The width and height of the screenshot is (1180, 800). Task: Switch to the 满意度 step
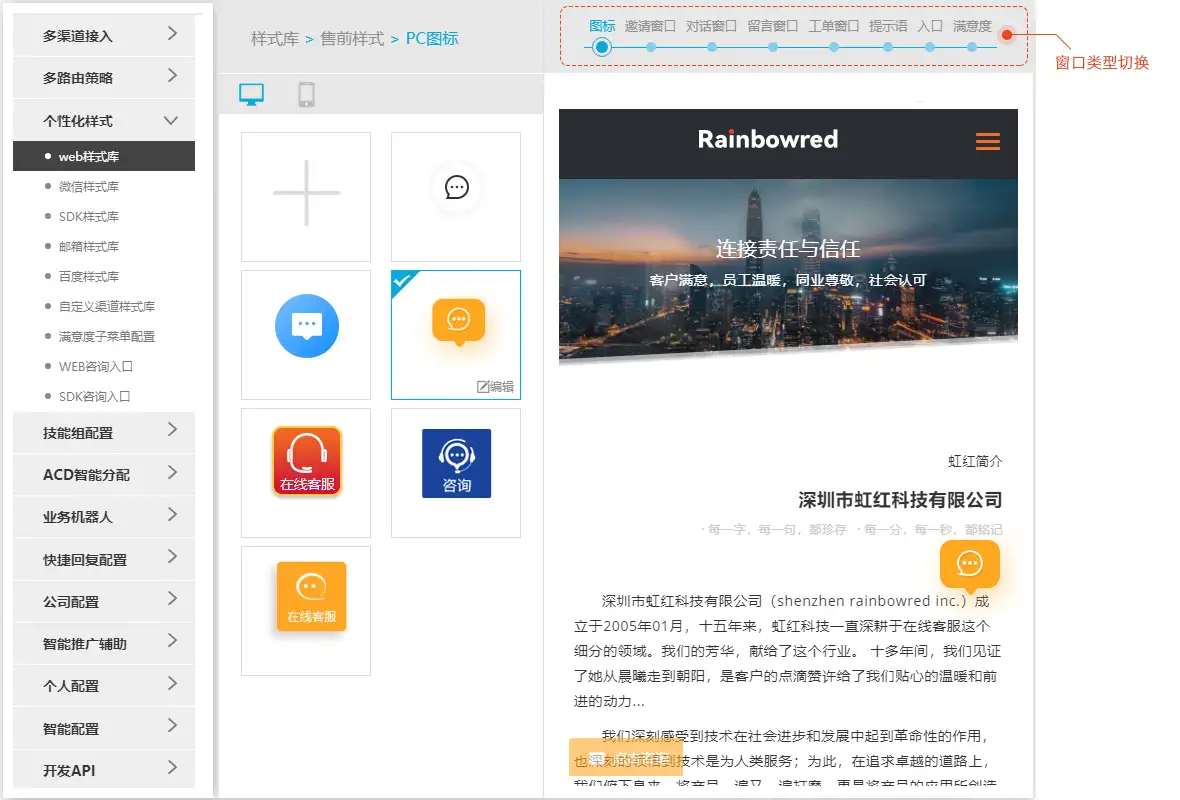972,47
